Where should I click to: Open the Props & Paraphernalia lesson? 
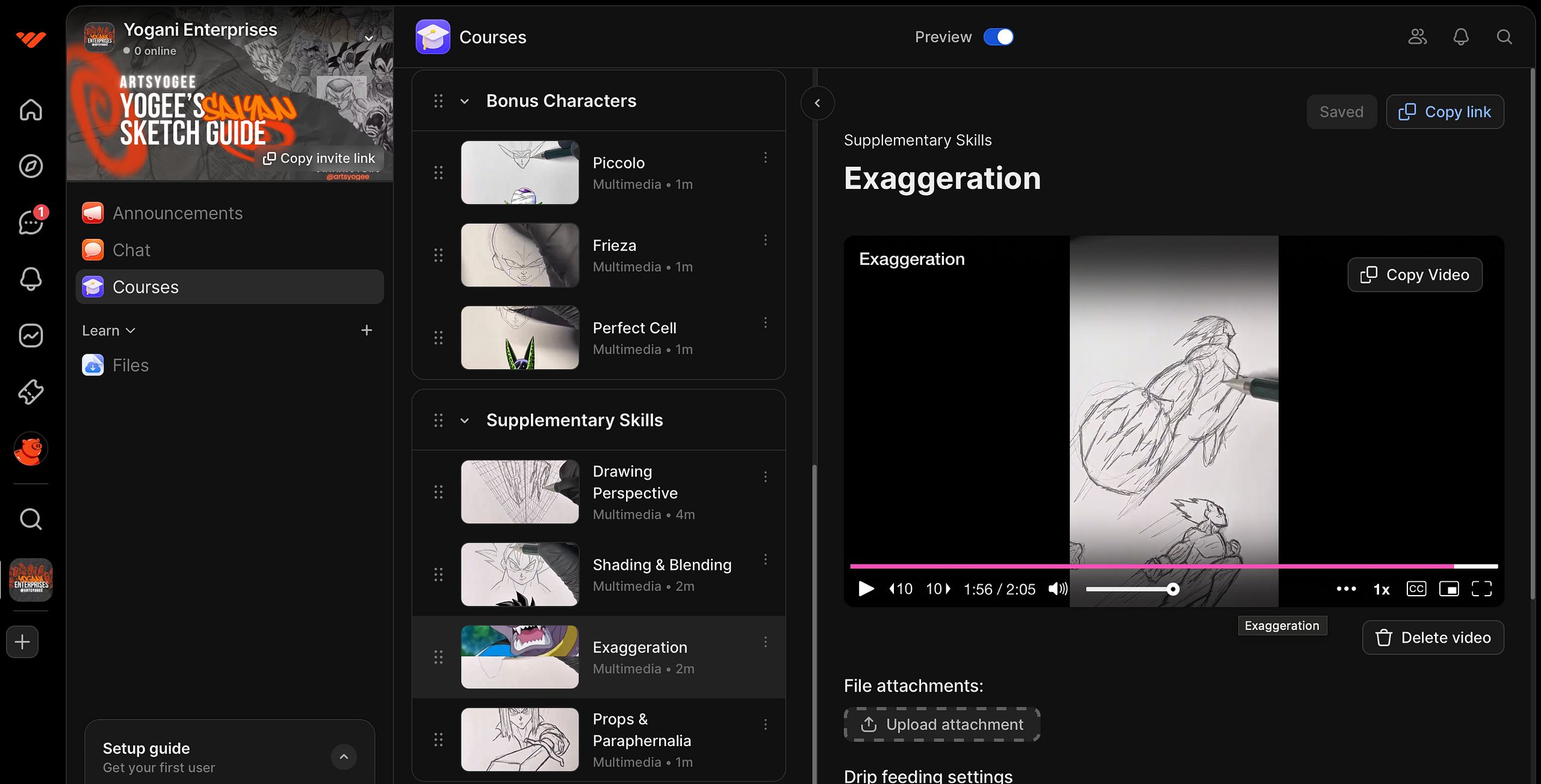click(599, 739)
